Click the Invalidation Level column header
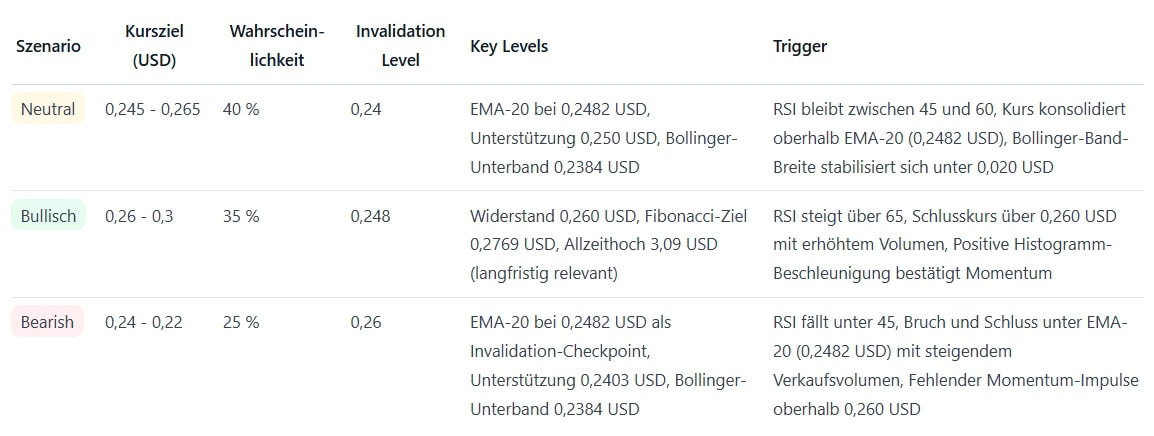 [400, 46]
